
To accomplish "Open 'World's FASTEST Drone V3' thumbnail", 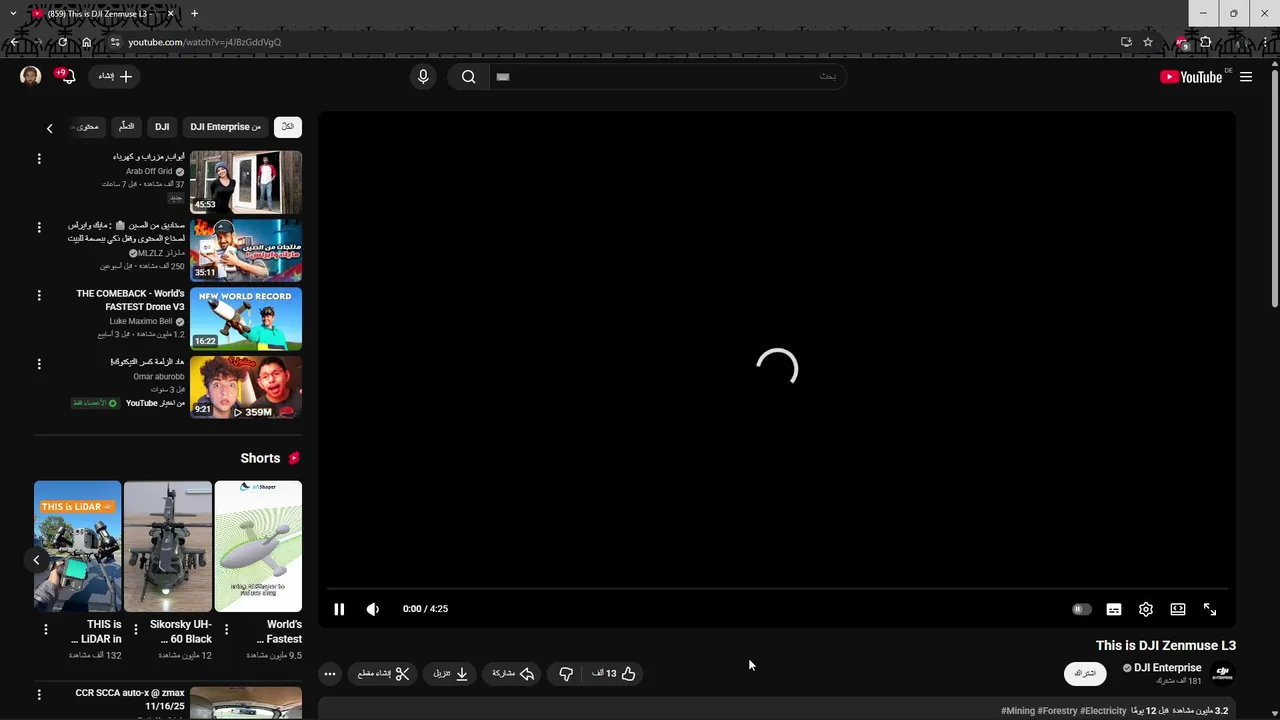I will pos(246,318).
